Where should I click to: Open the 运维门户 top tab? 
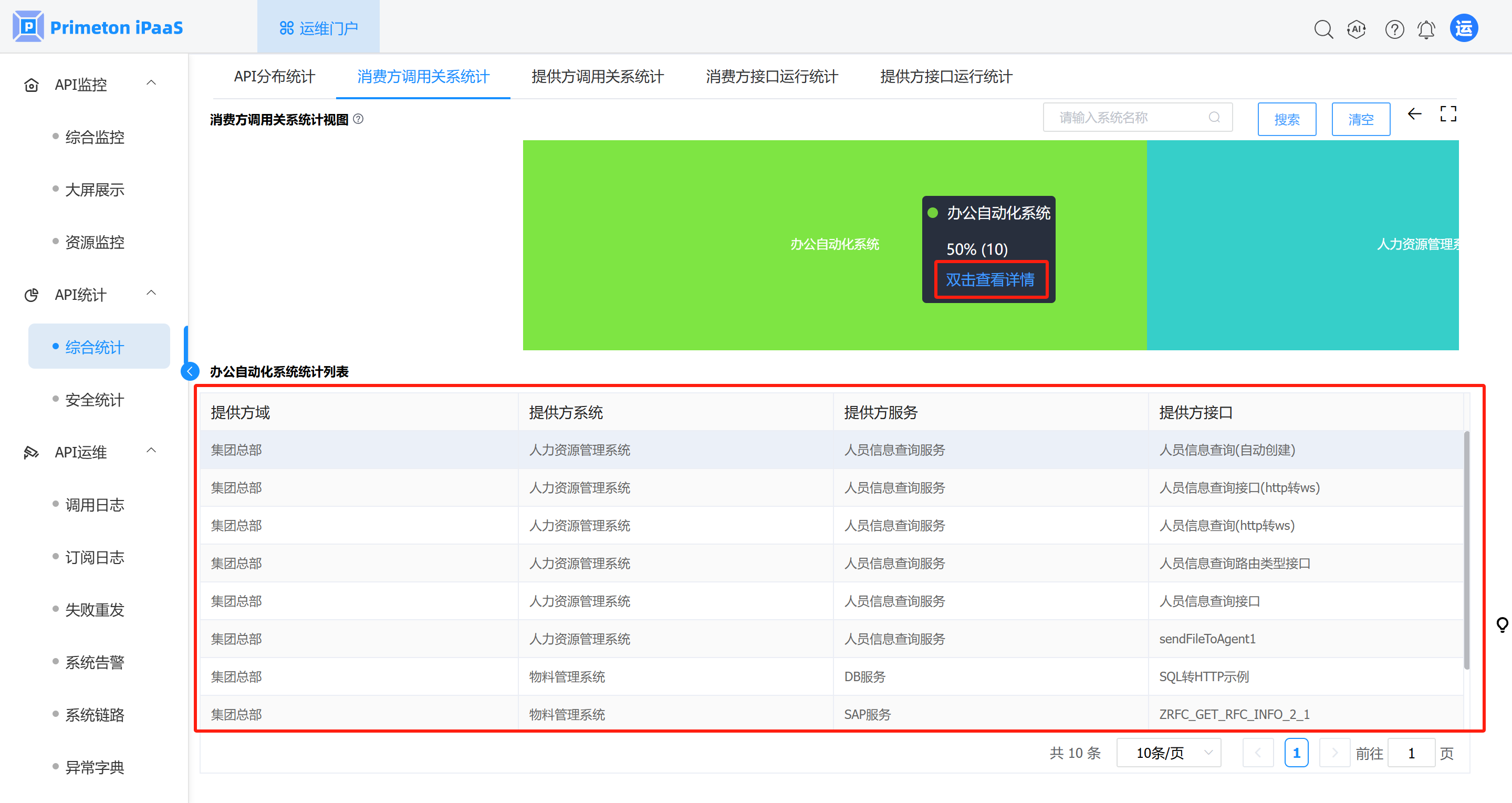(319, 28)
